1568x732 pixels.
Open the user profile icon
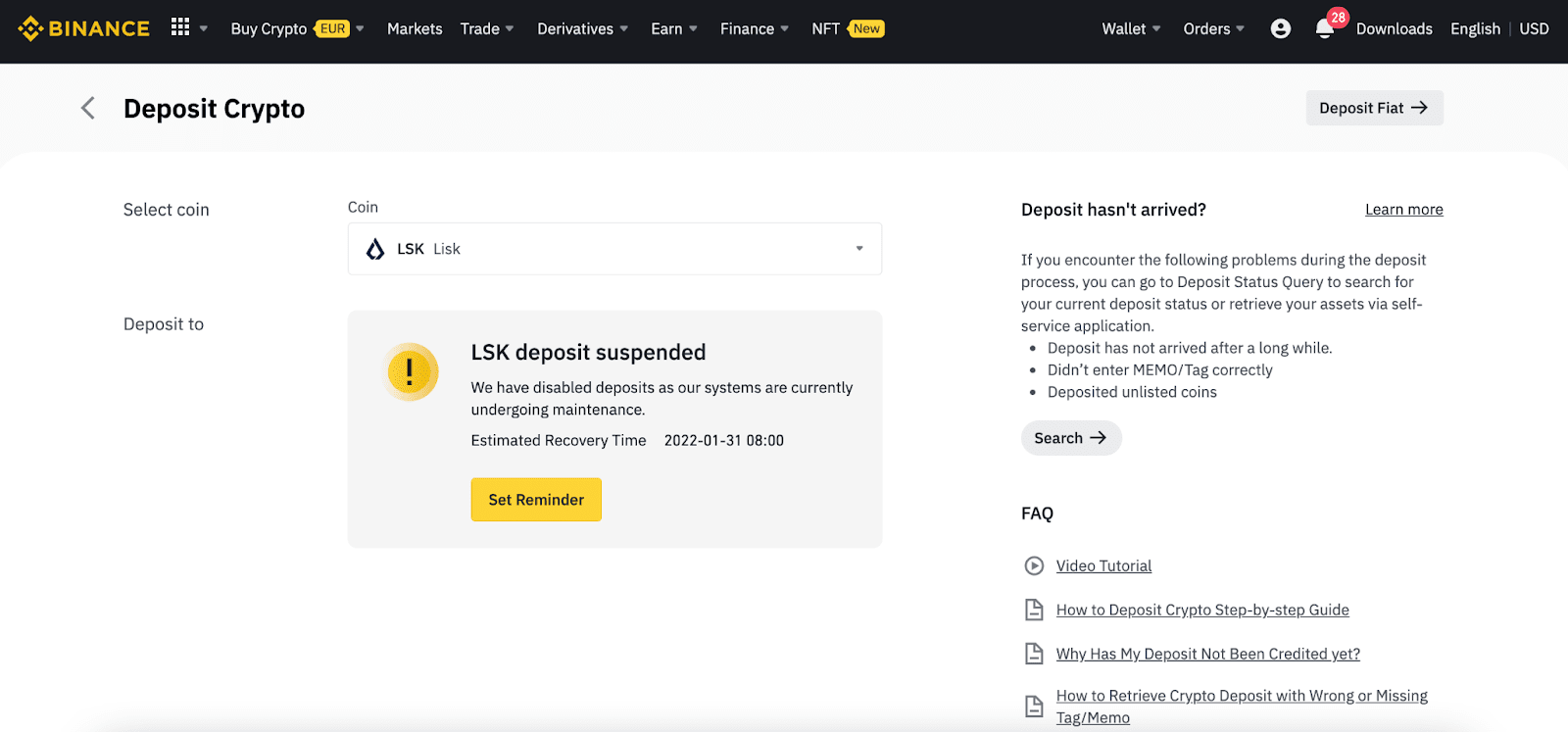pos(1281,28)
